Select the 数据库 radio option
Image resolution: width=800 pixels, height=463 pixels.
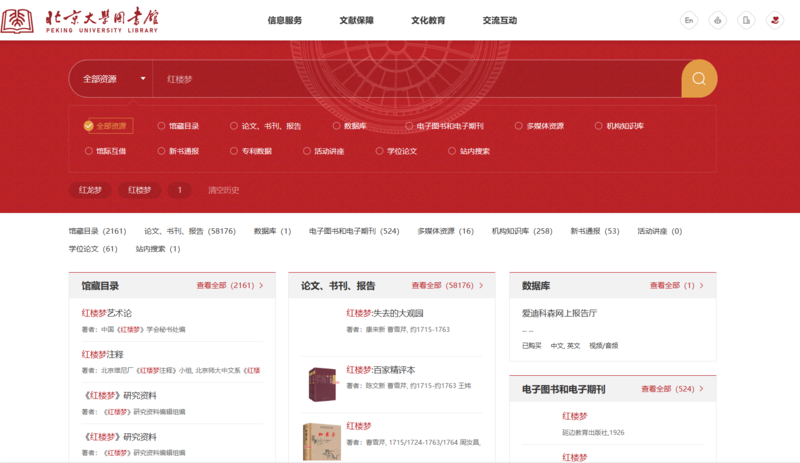[336, 126]
